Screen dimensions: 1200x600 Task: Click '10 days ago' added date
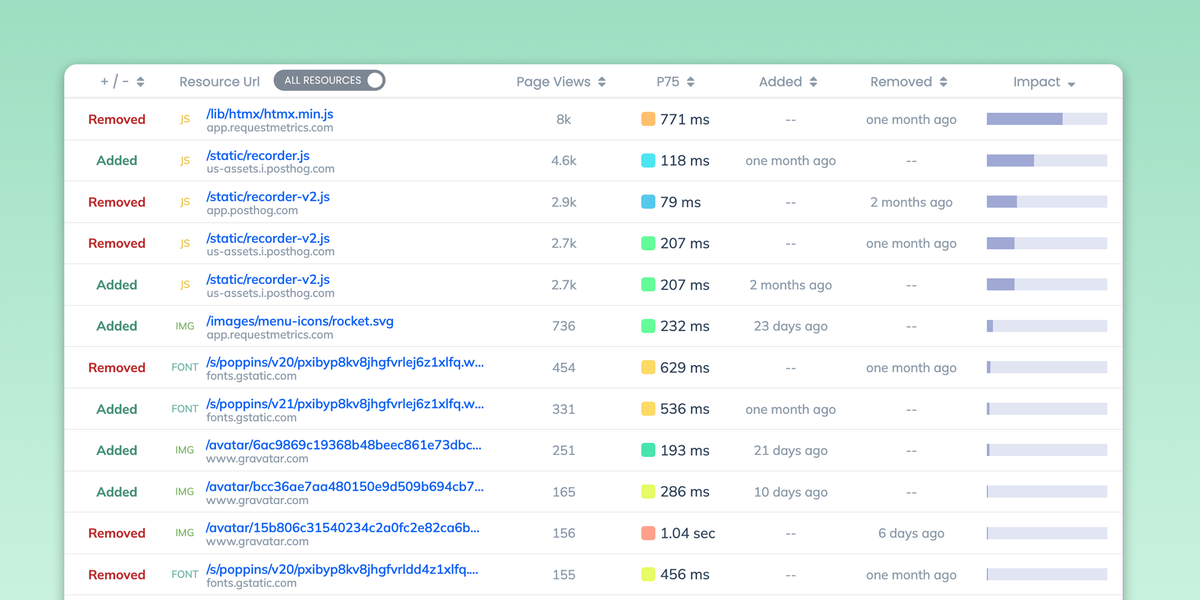point(791,492)
